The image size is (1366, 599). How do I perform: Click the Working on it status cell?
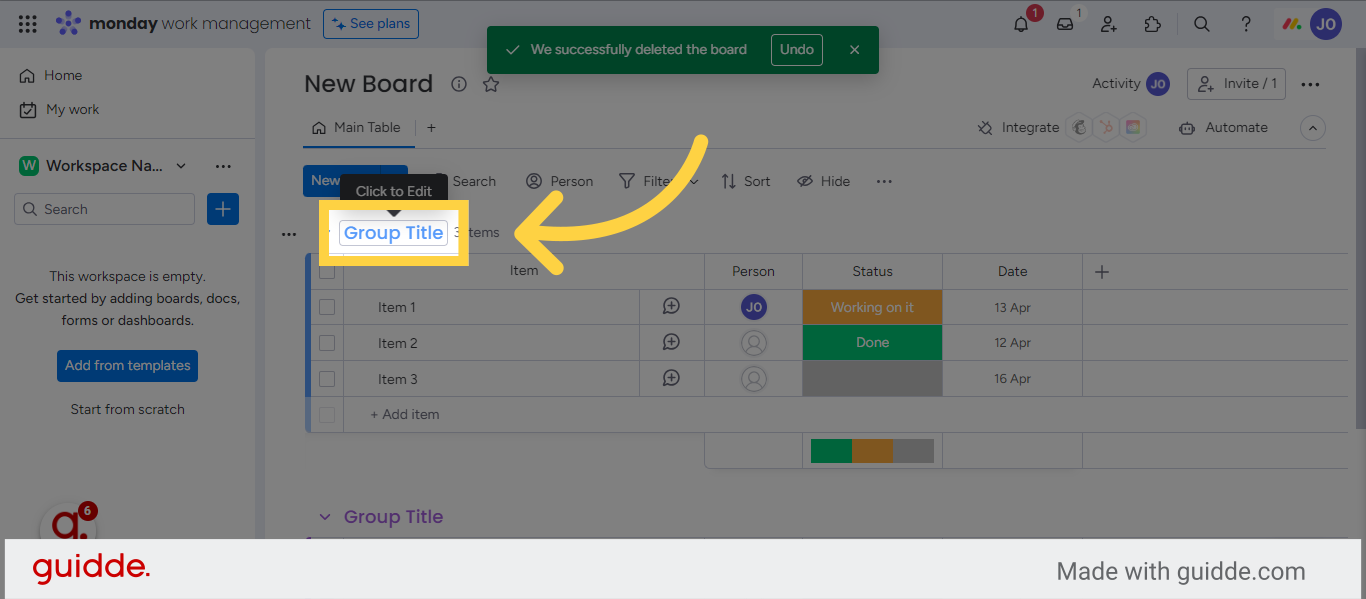click(872, 307)
